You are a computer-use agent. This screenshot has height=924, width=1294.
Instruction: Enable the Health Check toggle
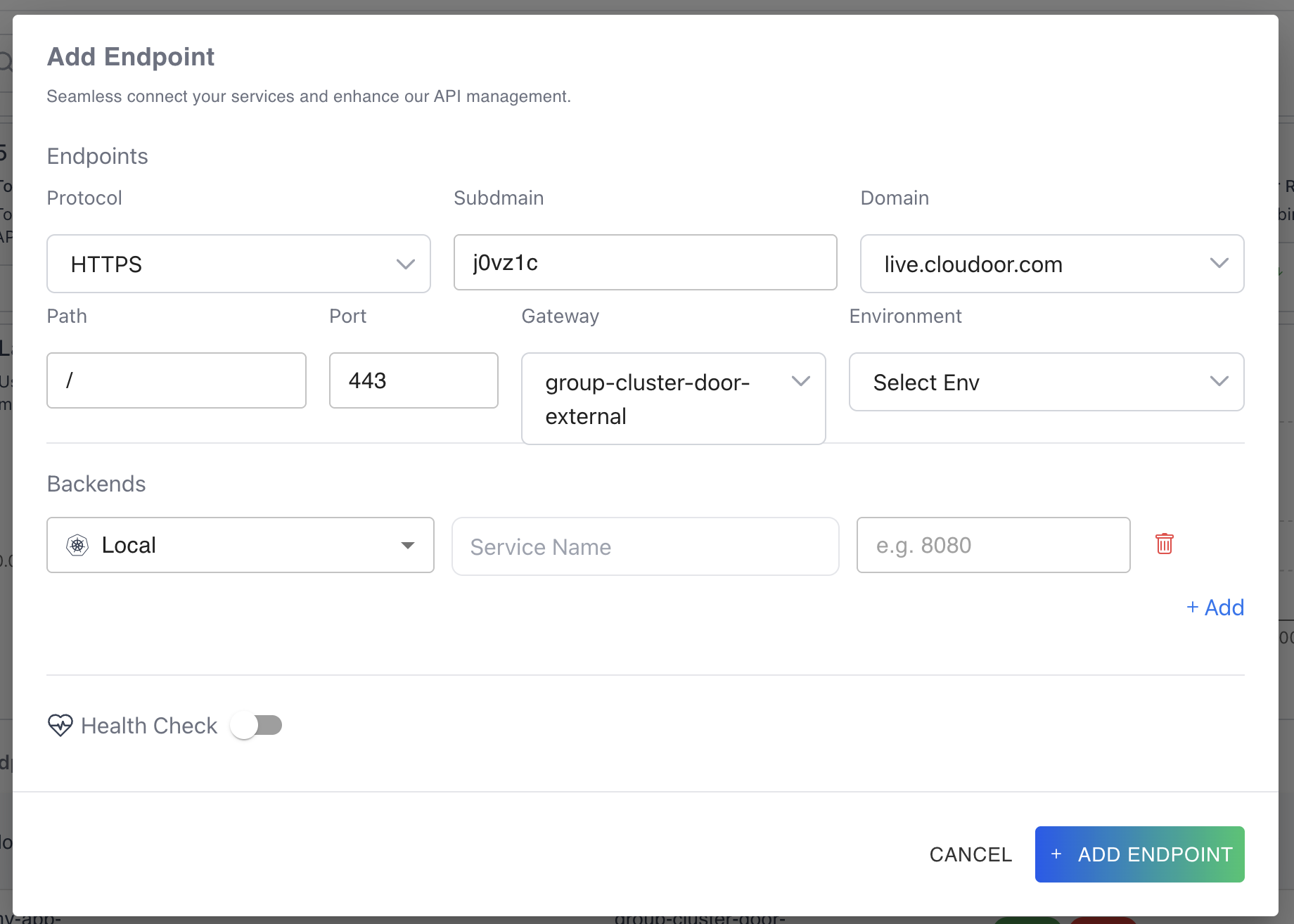click(x=257, y=725)
